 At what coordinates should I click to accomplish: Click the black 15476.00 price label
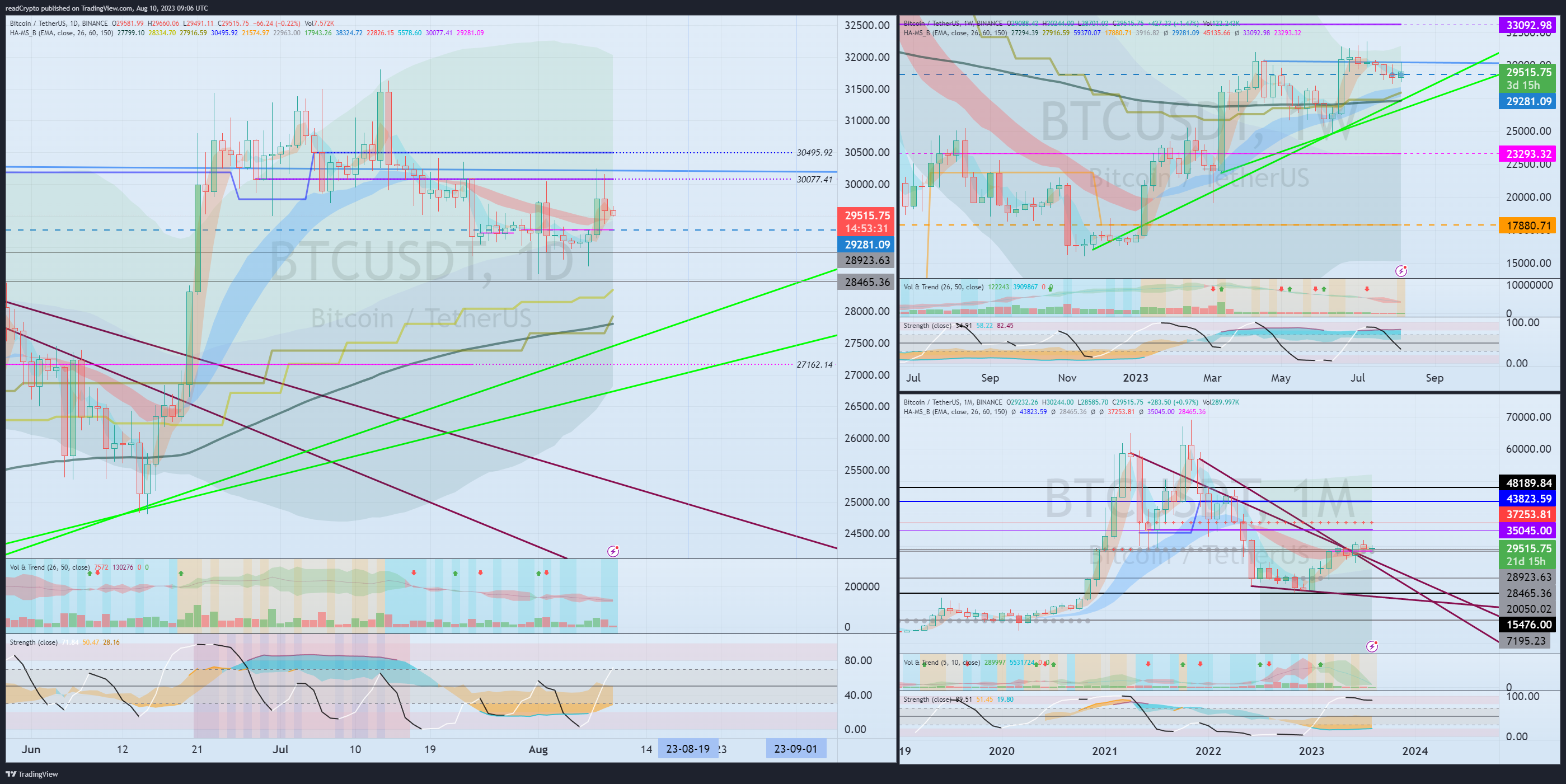(x=1529, y=624)
